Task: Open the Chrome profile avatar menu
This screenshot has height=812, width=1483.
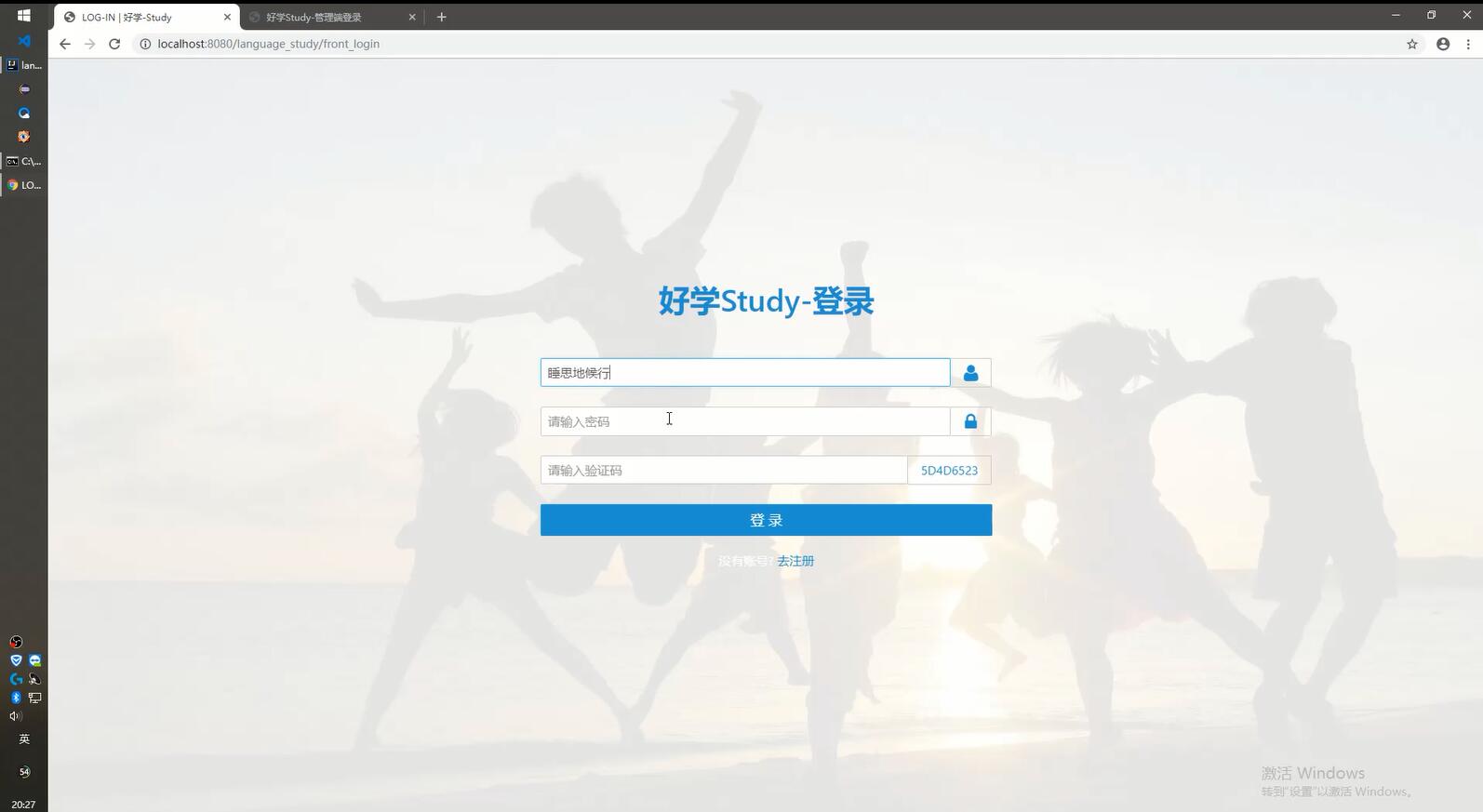Action: pyautogui.click(x=1443, y=44)
